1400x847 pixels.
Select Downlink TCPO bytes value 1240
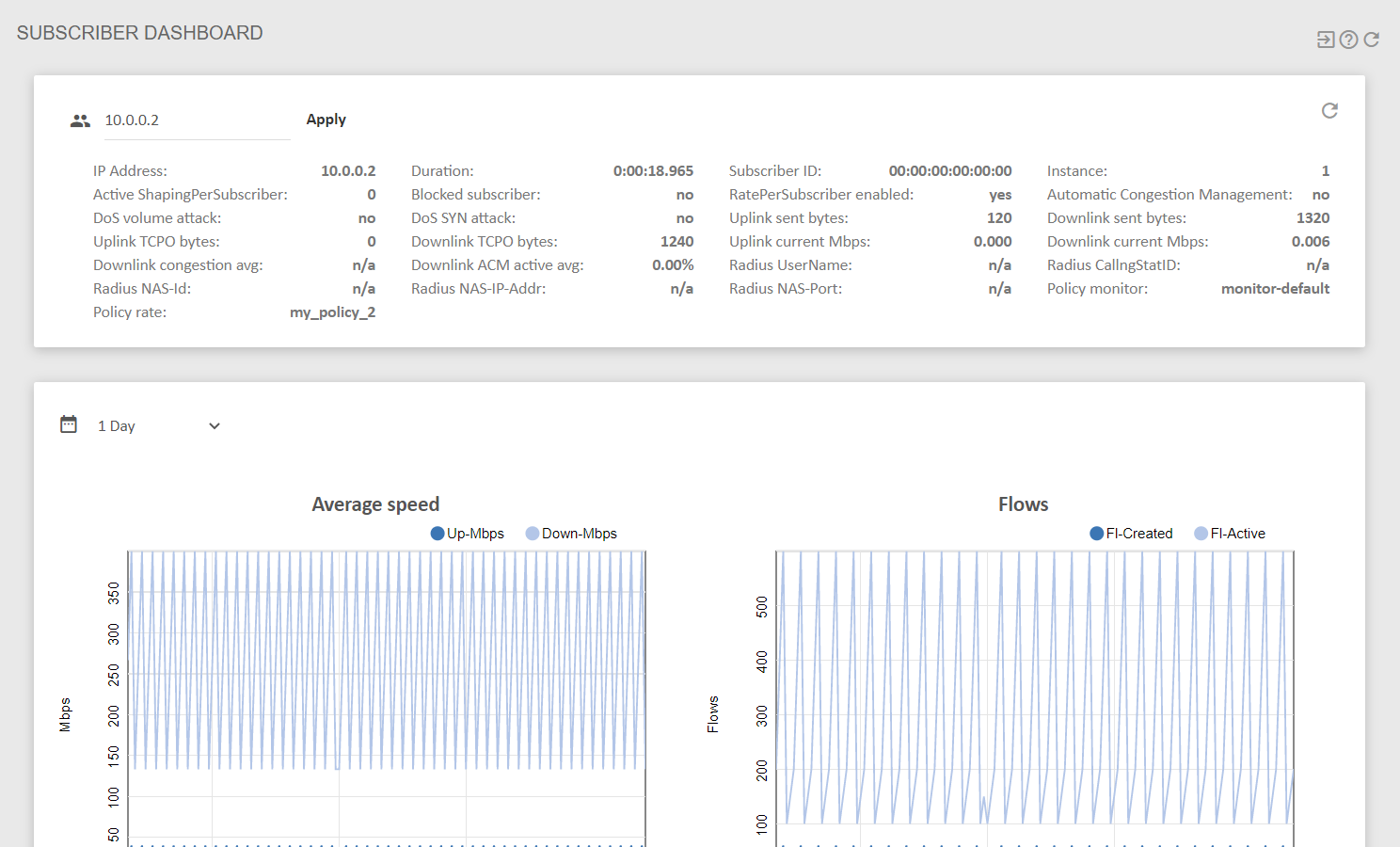[677, 242]
